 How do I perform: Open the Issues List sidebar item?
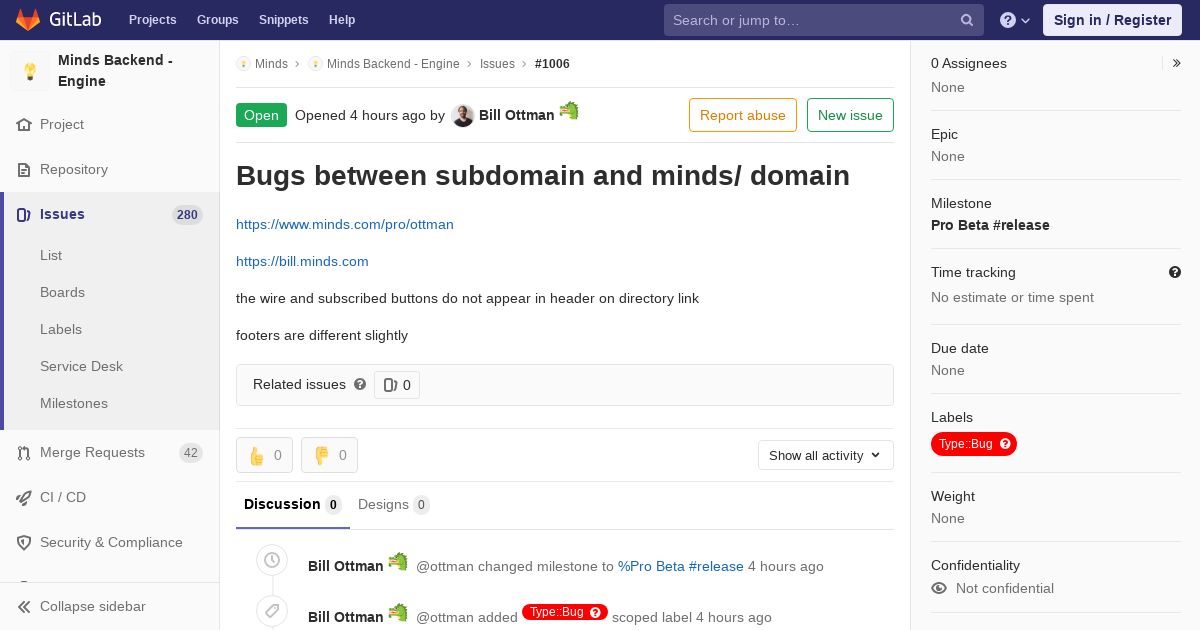tap(51, 255)
